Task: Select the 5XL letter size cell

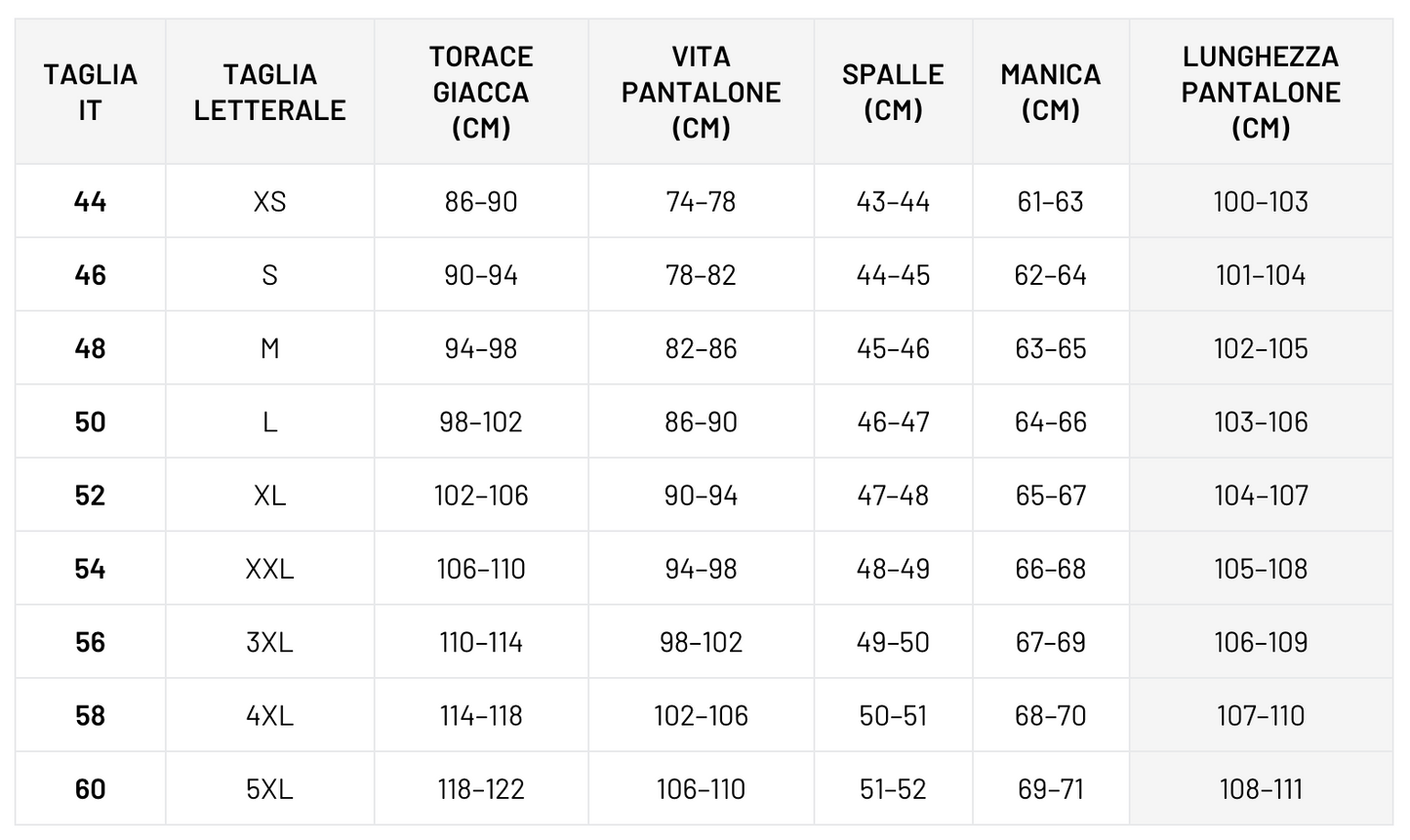Action: coord(269,788)
